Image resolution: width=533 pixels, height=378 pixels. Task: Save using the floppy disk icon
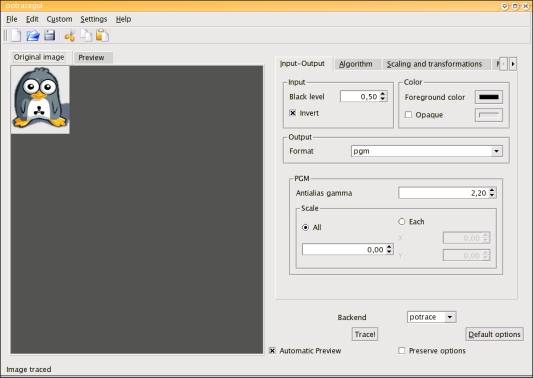click(x=50, y=35)
